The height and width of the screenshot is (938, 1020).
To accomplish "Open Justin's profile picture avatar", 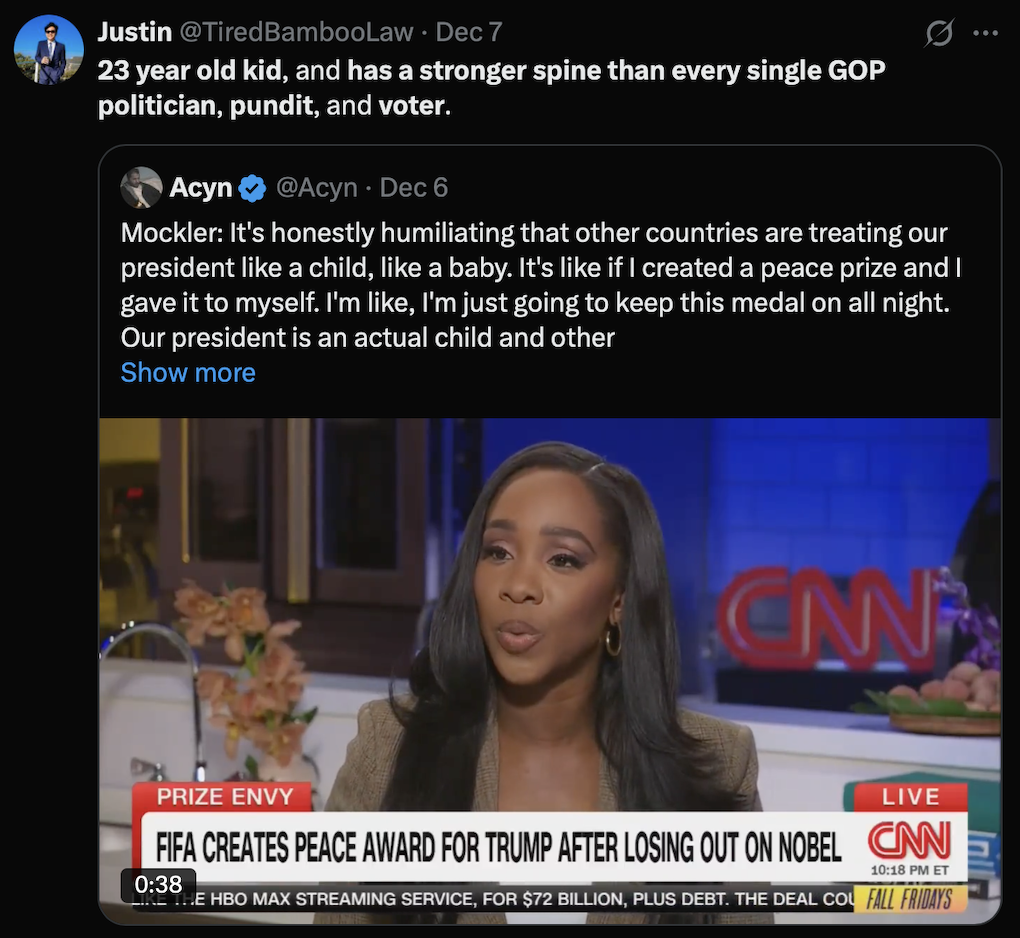I will click(49, 50).
